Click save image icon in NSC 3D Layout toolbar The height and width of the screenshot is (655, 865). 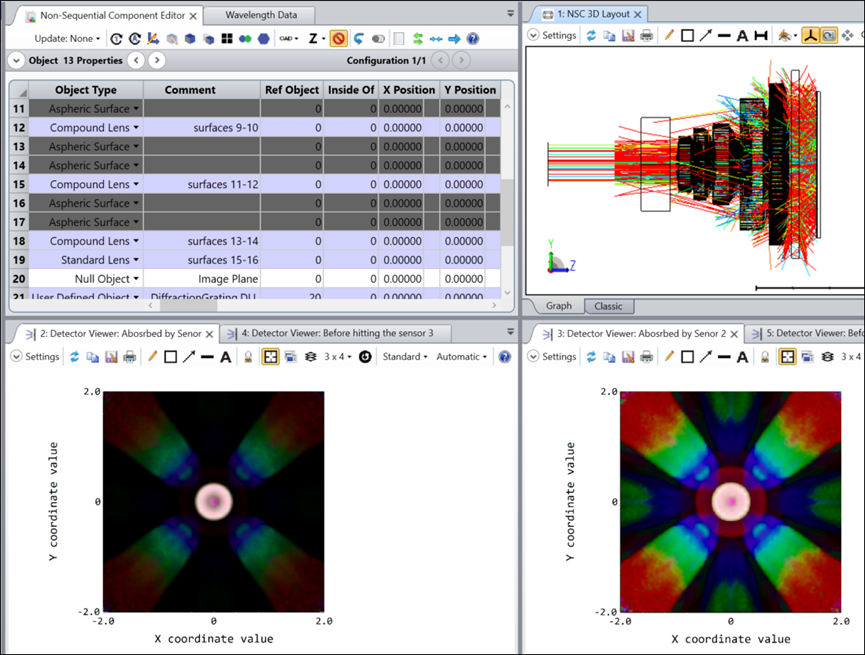point(628,35)
